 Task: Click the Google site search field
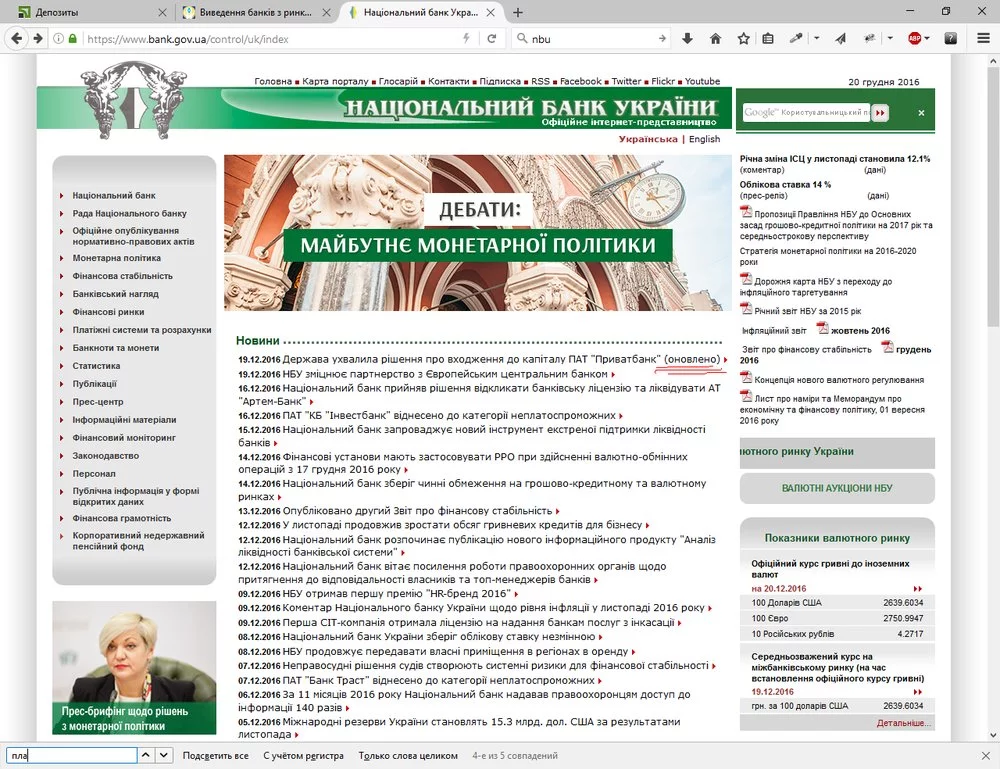pyautogui.click(x=806, y=112)
